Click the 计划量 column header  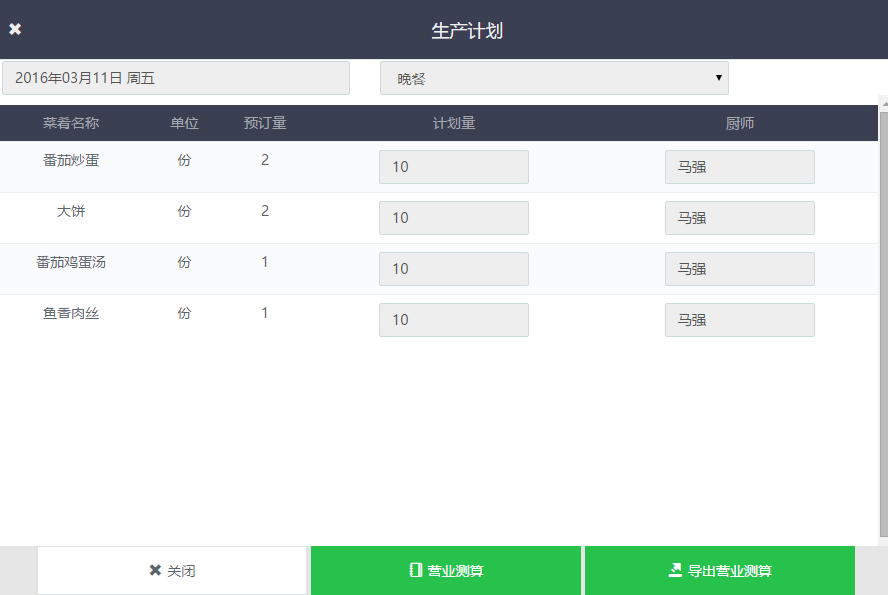pyautogui.click(x=454, y=123)
